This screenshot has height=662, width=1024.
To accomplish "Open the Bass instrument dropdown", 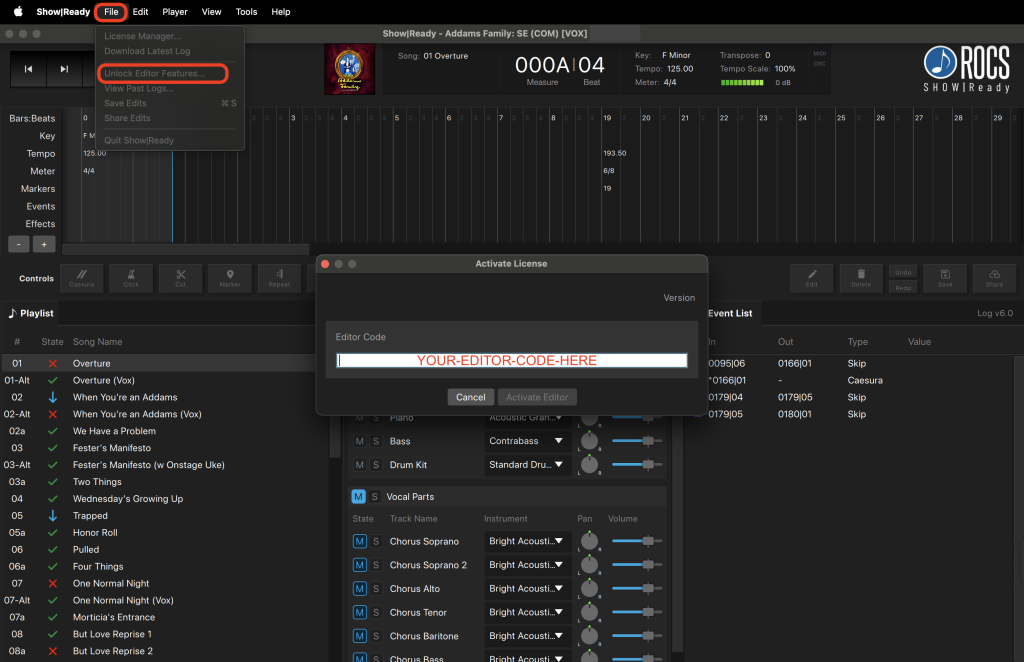I will coord(525,441).
